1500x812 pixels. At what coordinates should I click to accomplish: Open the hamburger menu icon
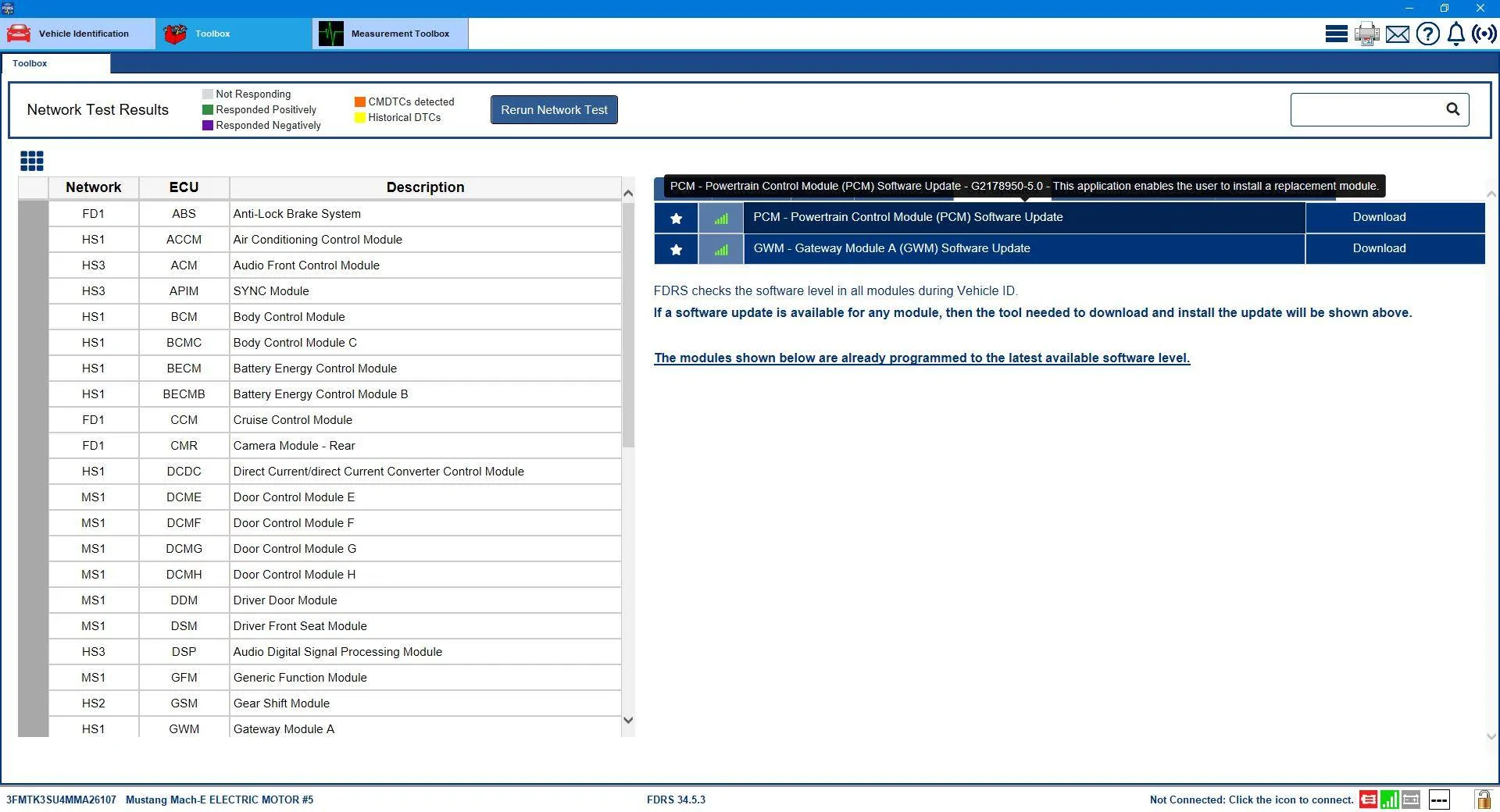(1336, 34)
